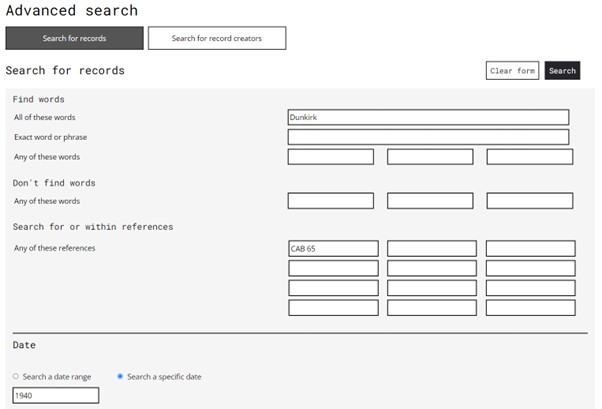Click the reference field containing CAB 65
This screenshot has width=602, height=409.
click(x=333, y=248)
